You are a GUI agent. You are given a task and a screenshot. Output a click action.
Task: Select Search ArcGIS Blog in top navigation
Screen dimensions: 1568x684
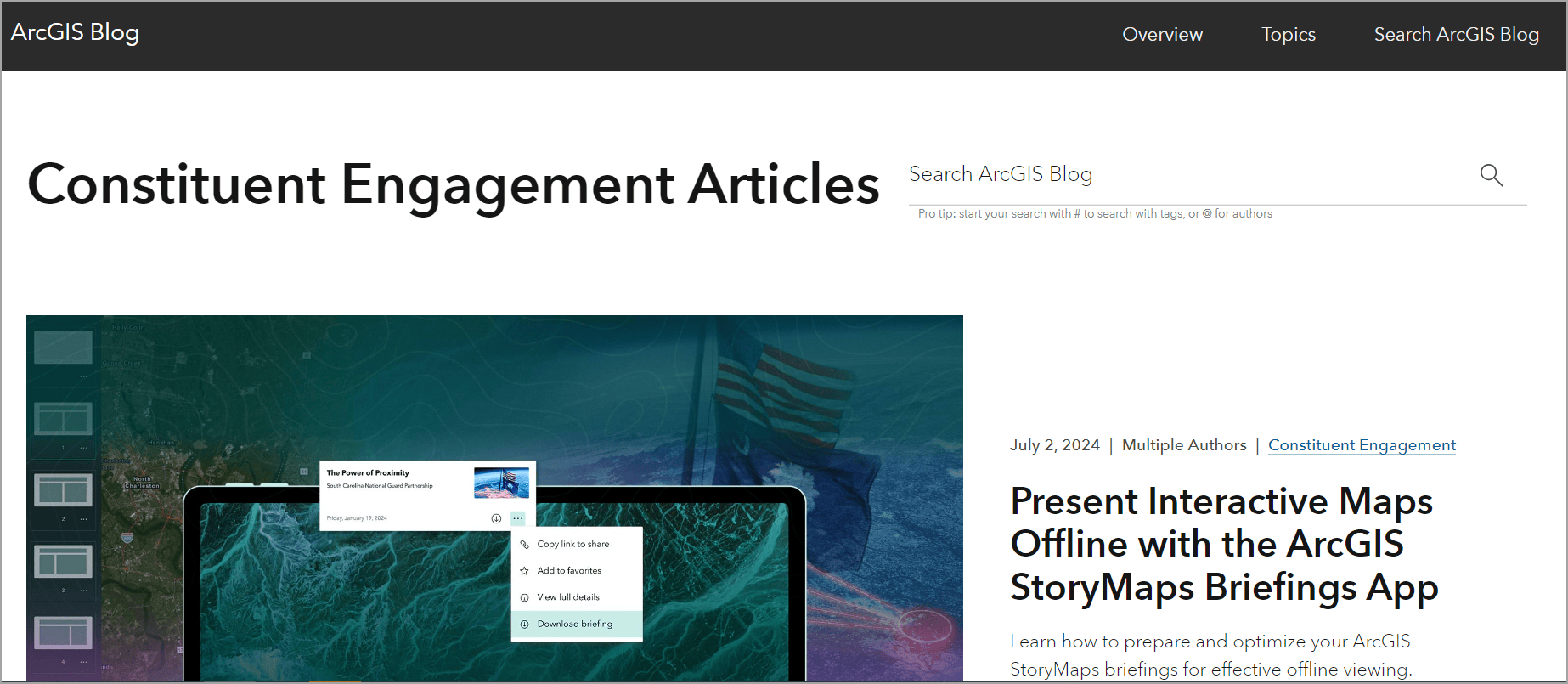point(1456,35)
